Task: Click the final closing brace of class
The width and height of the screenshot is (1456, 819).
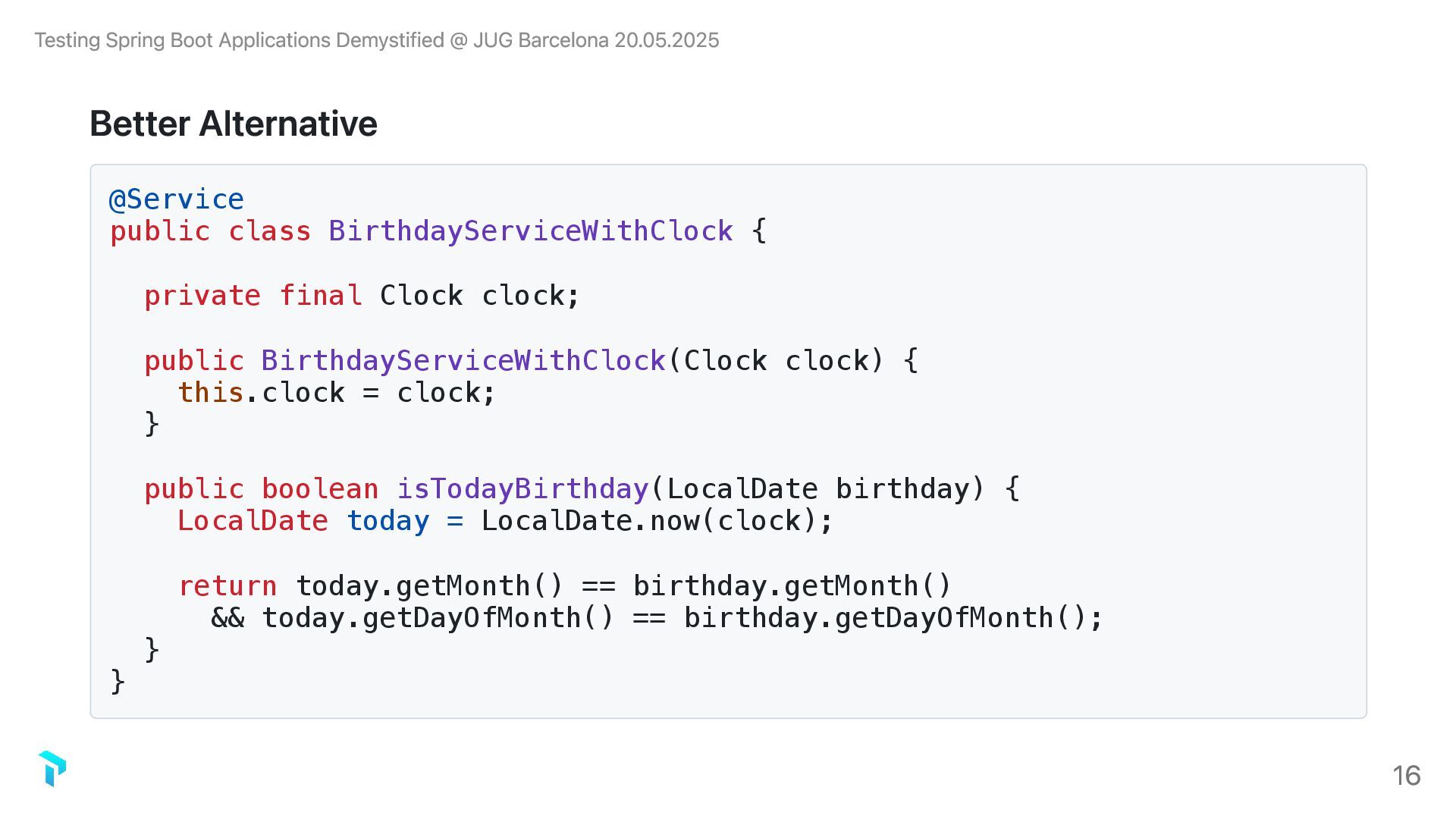Action: (x=118, y=681)
